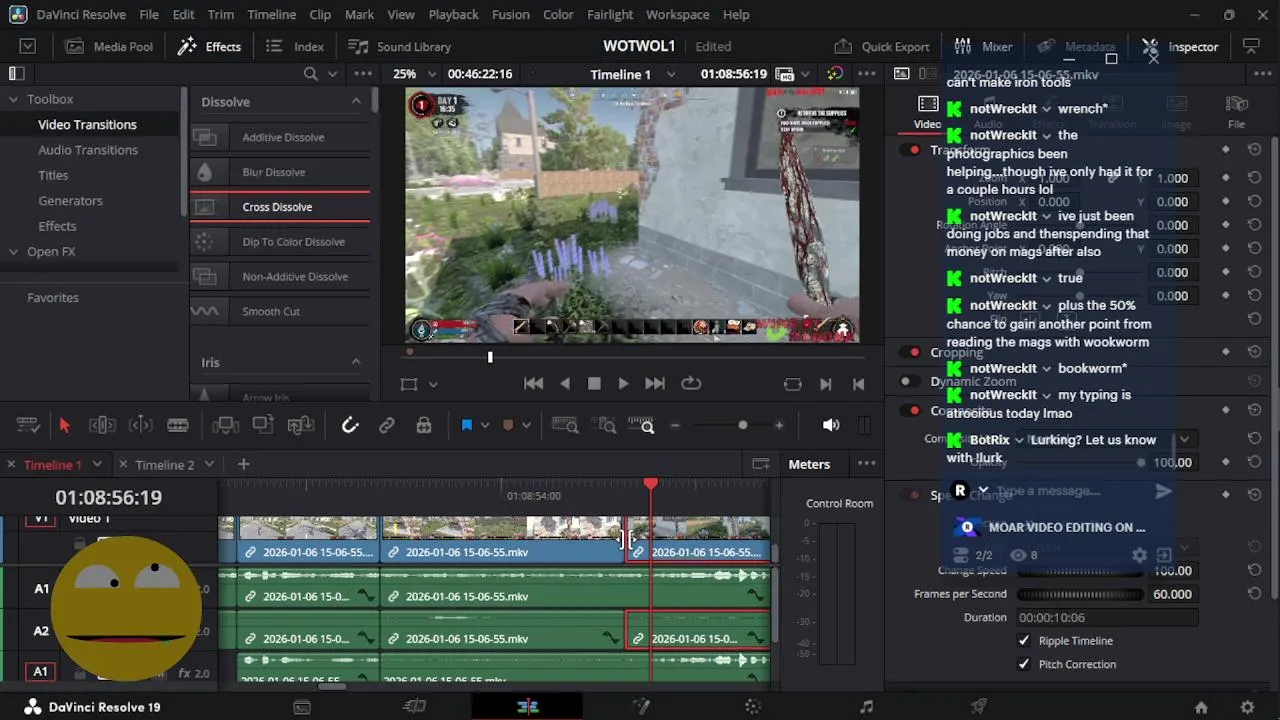Click Quick Export button

882,46
